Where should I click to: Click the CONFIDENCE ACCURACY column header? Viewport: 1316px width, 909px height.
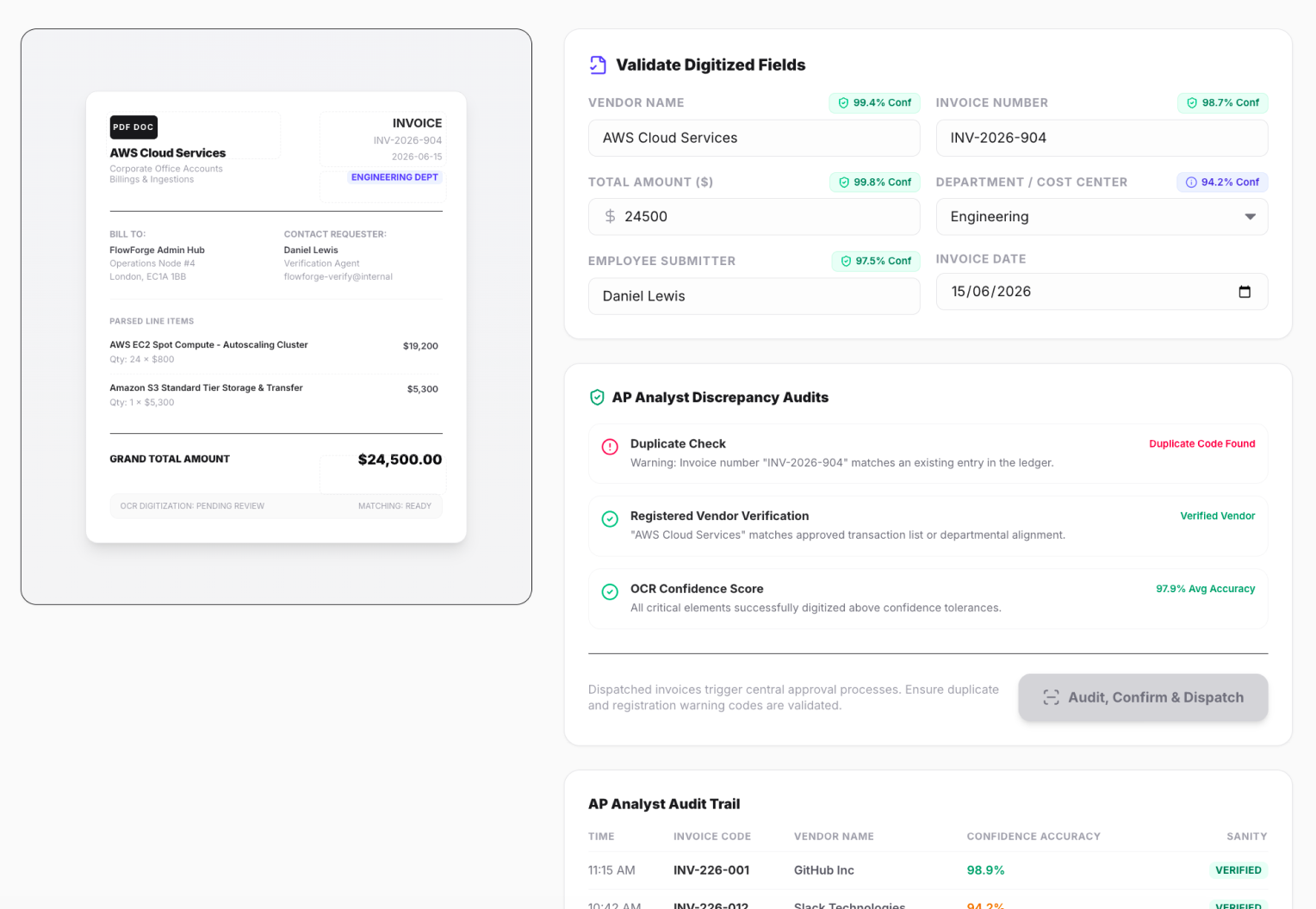pos(1034,837)
